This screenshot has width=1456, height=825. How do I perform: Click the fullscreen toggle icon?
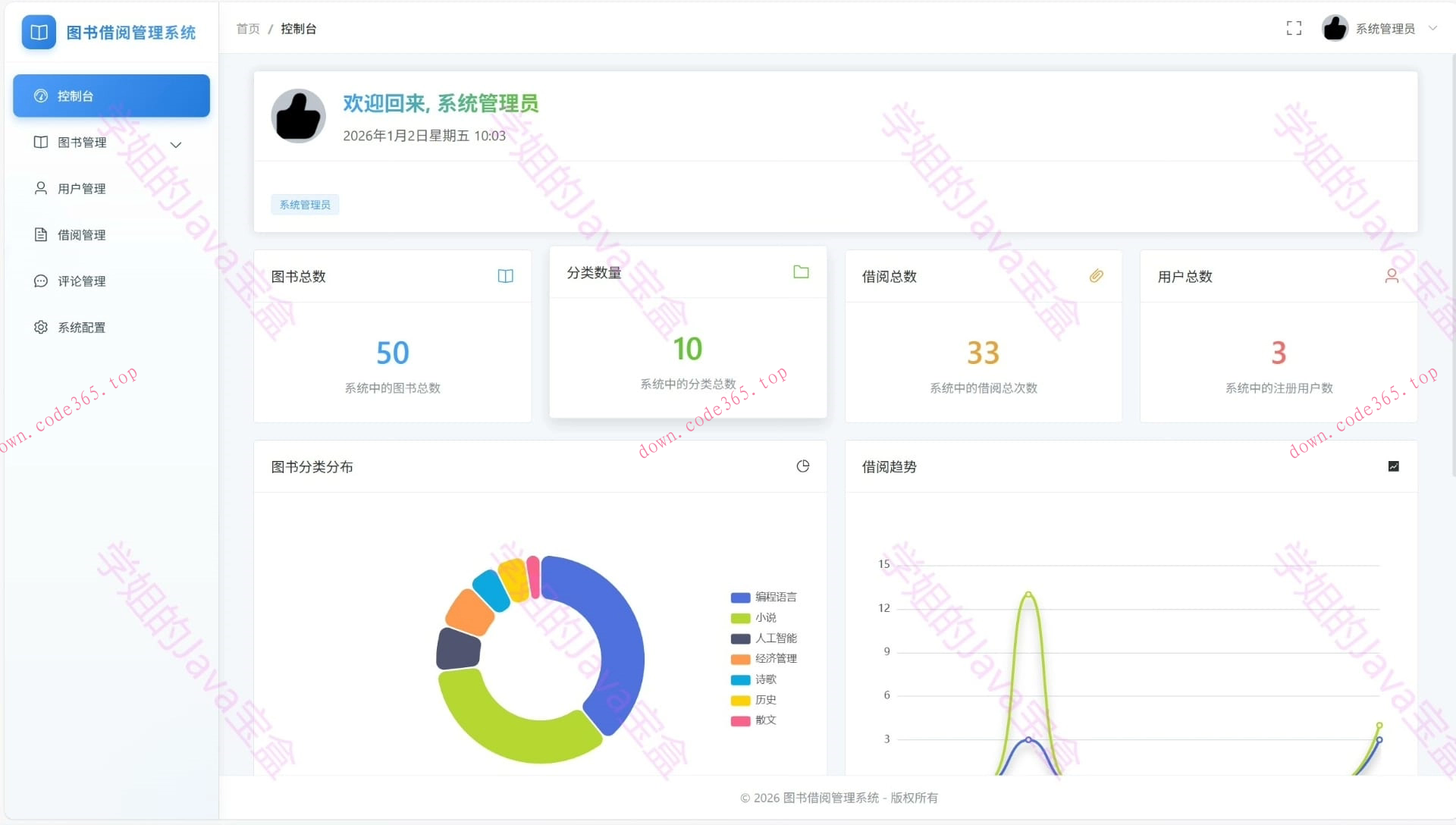[1294, 29]
